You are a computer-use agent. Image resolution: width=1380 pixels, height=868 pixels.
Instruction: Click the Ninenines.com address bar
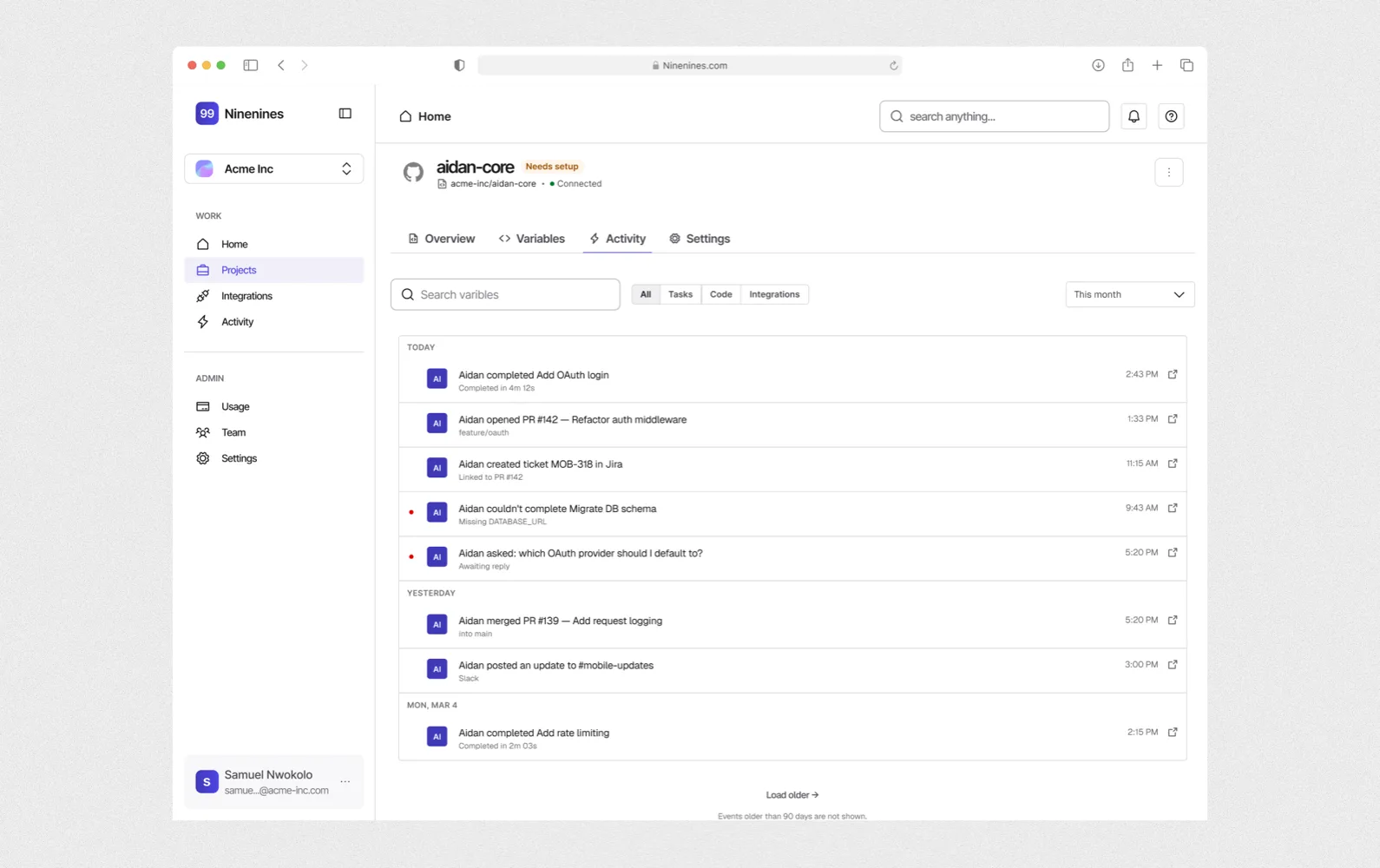(x=689, y=65)
